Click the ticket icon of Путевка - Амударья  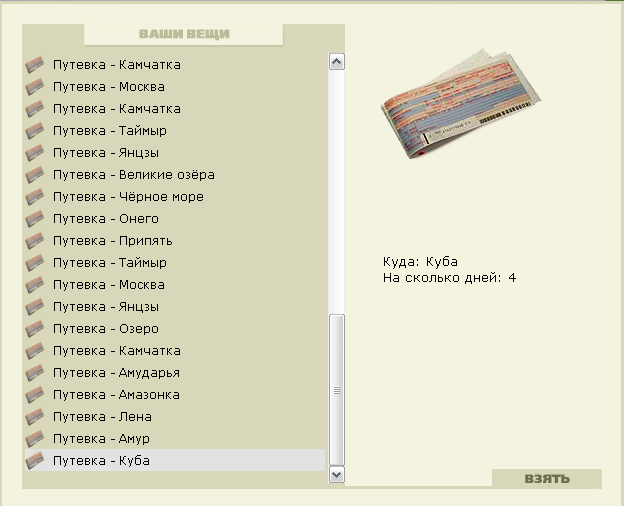(x=35, y=373)
